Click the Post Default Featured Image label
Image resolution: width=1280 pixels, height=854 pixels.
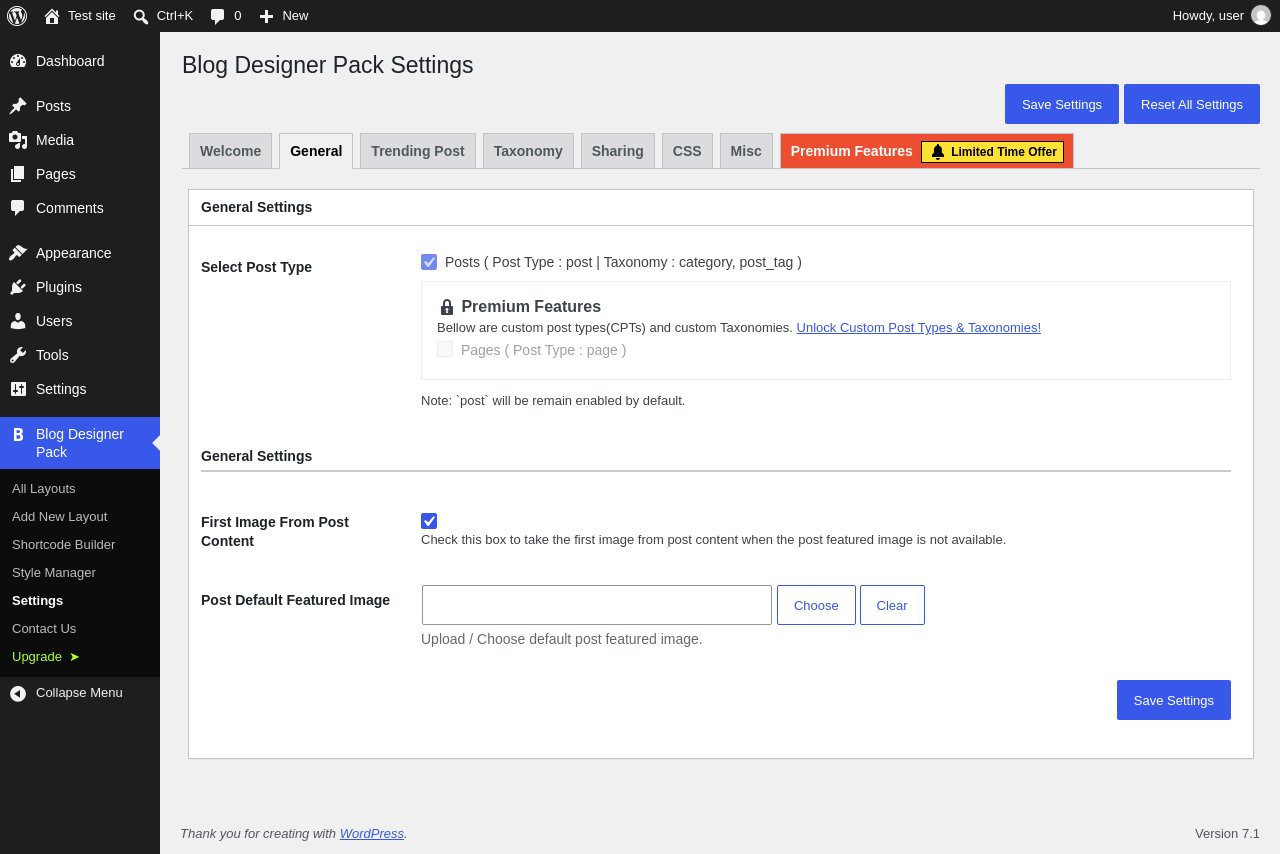(295, 600)
